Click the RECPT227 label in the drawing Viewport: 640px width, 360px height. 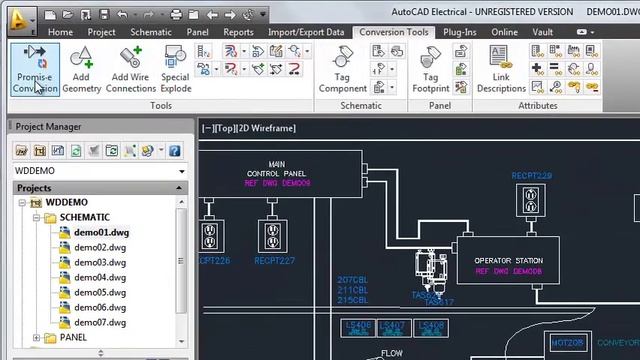(274, 261)
